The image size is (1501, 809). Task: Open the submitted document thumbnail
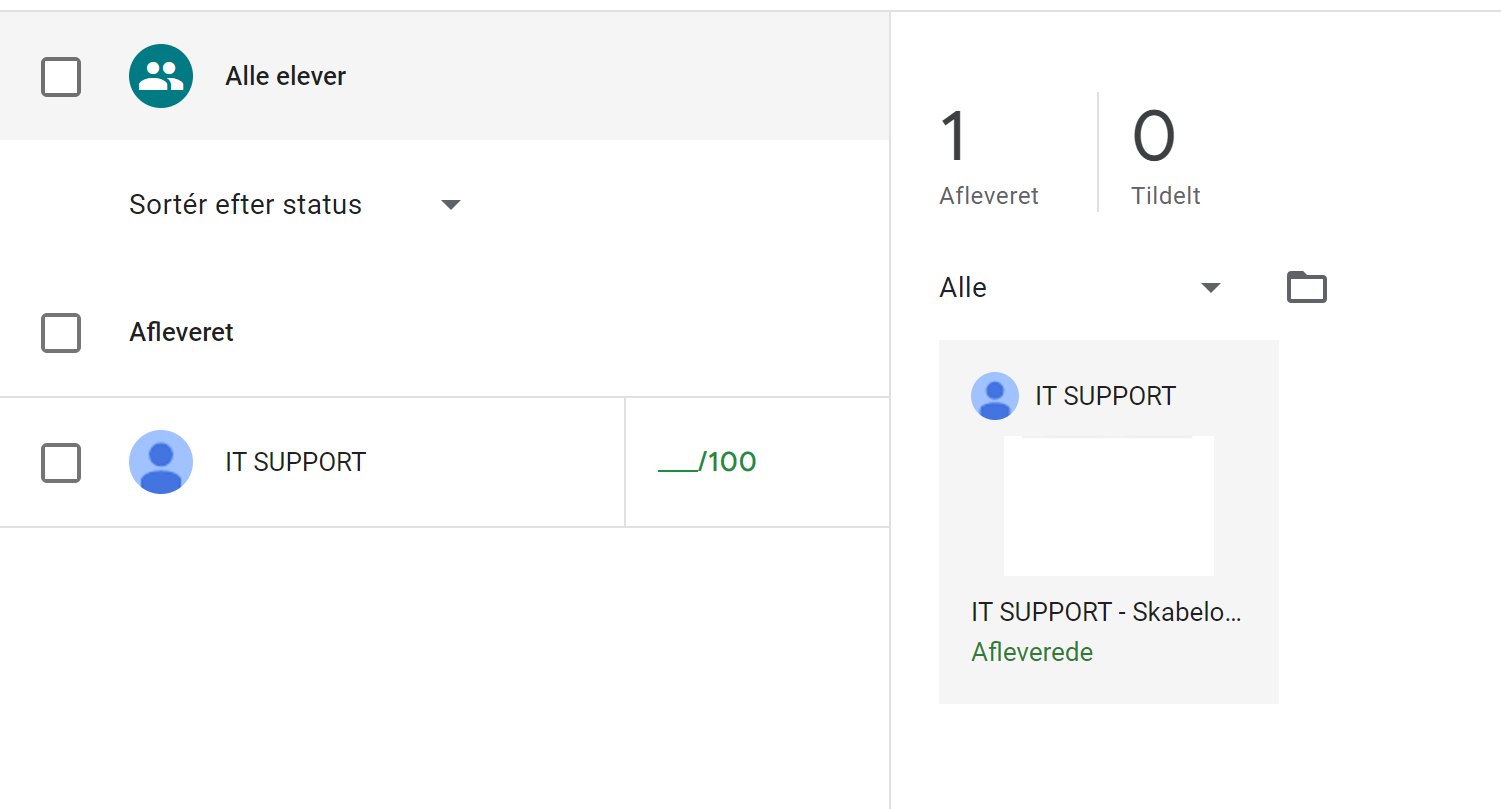(x=1108, y=506)
